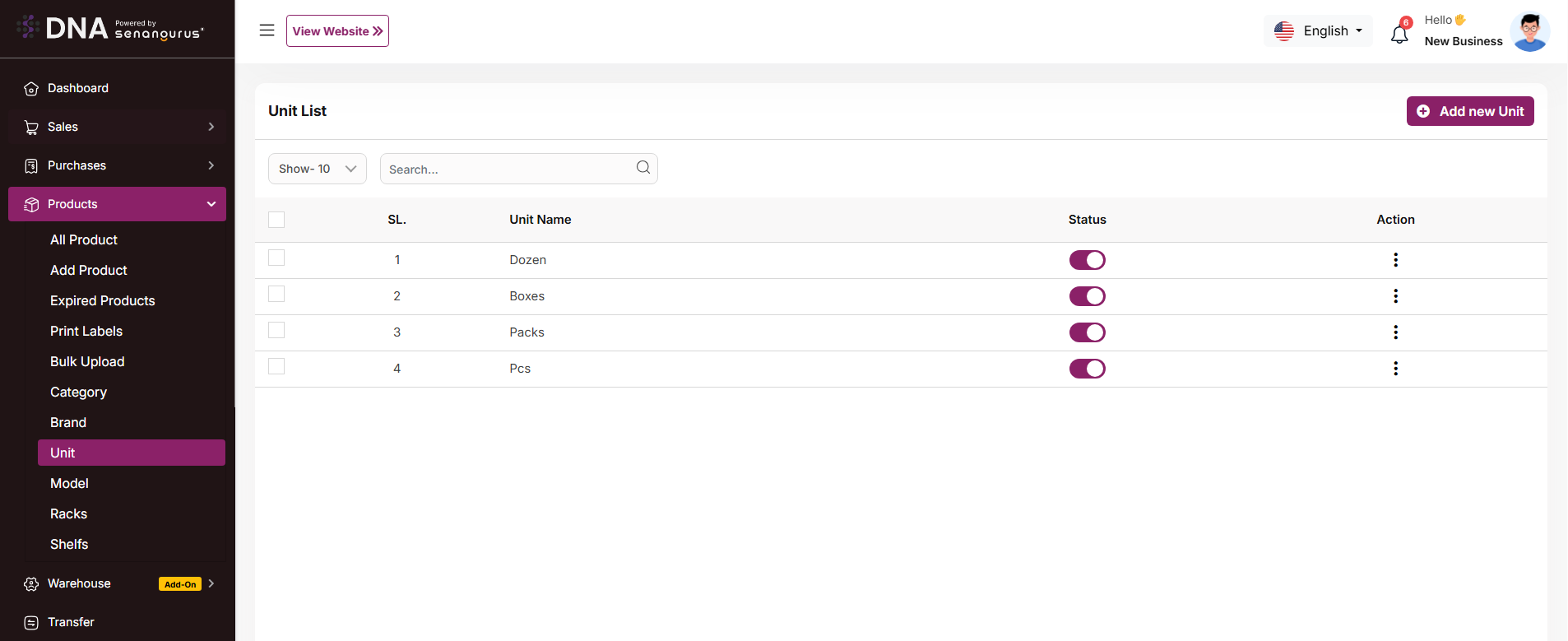1568x641 pixels.
Task: Click the View Website button
Action: [x=337, y=31]
